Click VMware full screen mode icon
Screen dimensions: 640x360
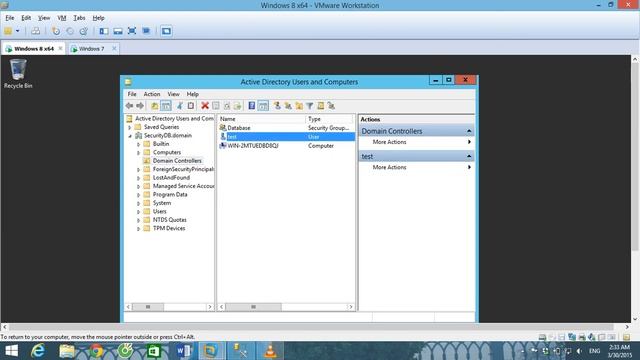pos(132,31)
